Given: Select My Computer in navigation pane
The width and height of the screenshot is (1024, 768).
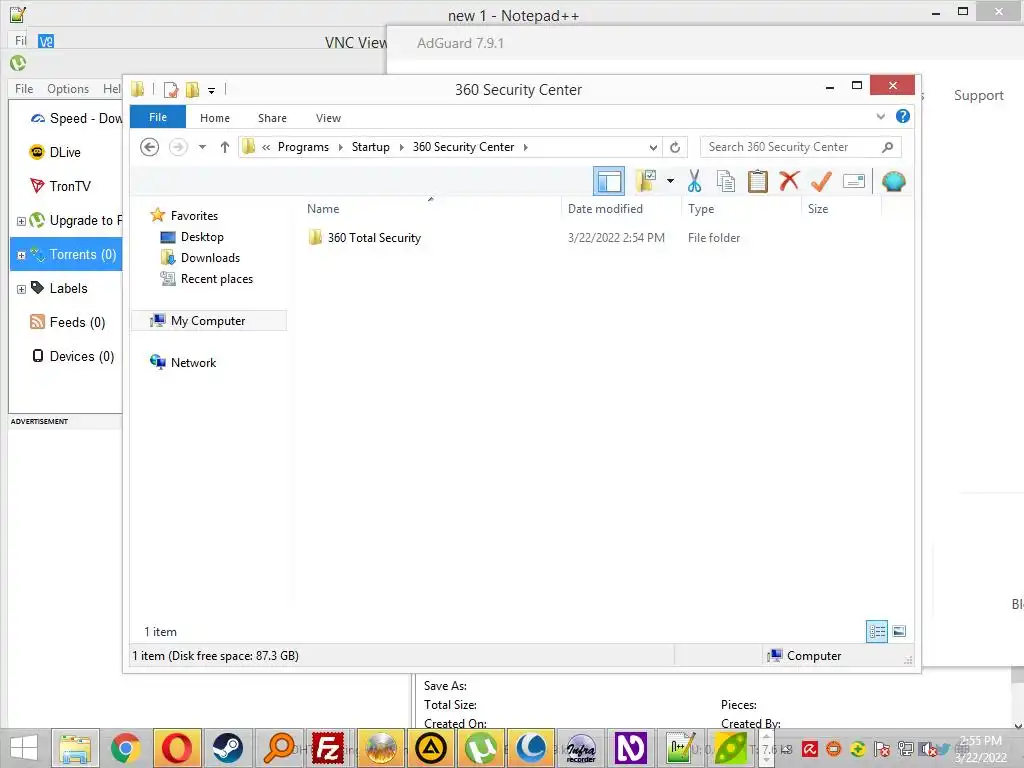Looking at the screenshot, I should click(x=208, y=321).
